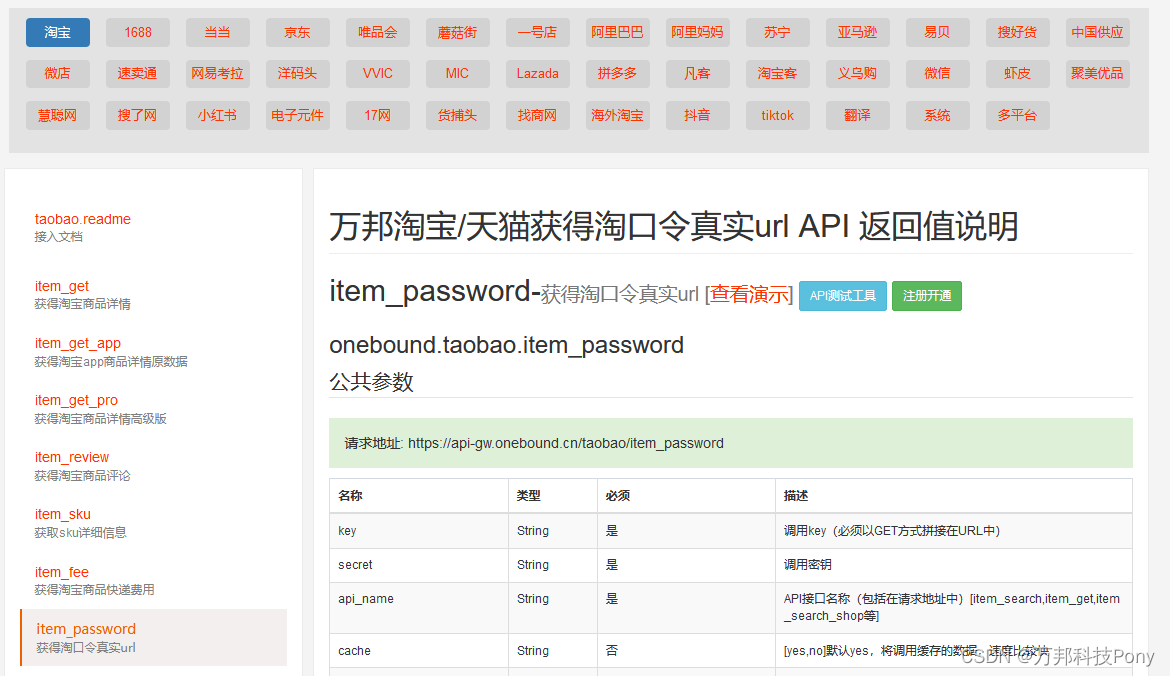Select the 海外淘宝 platform tab

[617, 115]
